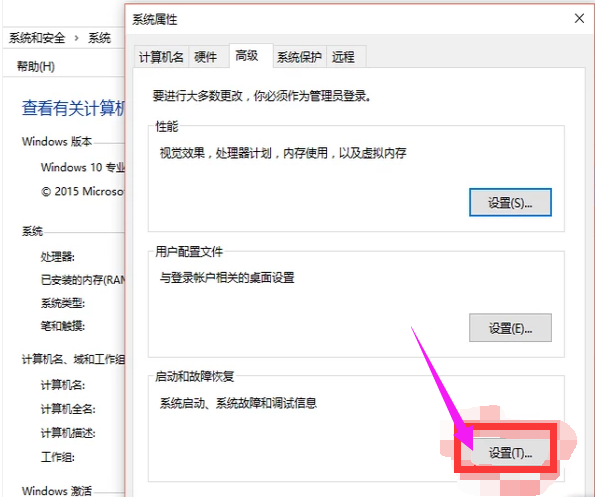Switch to the 计算机名 tab

[161, 57]
